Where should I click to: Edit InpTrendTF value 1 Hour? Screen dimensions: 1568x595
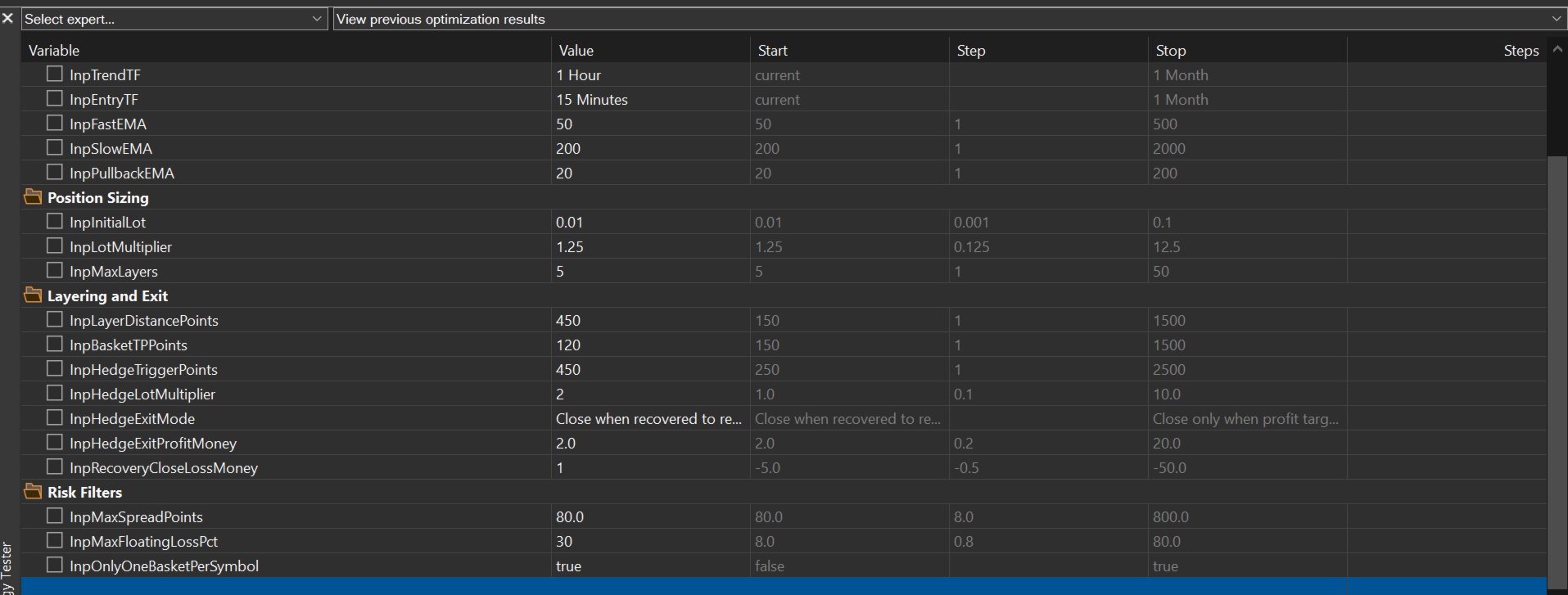pos(651,74)
